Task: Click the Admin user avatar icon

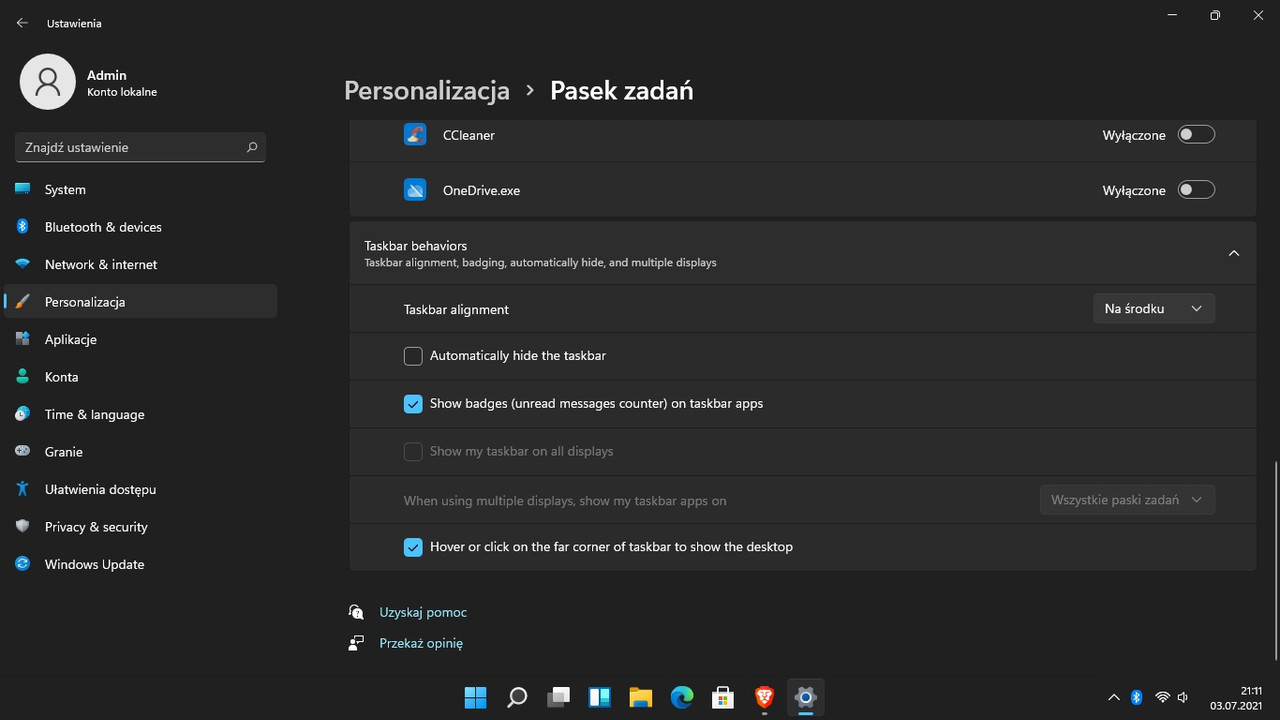Action: 47,82
